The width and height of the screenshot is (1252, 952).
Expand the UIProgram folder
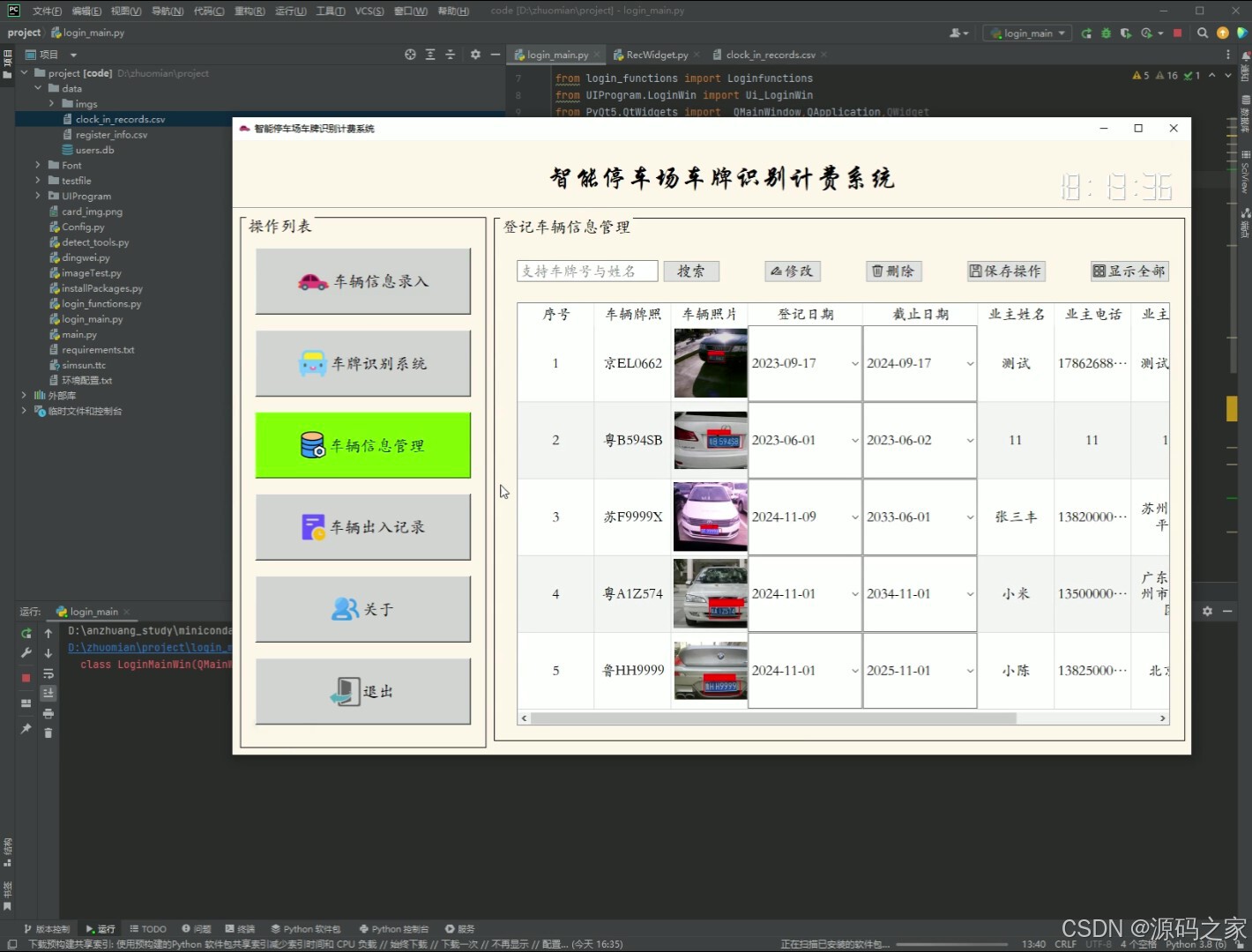38,196
